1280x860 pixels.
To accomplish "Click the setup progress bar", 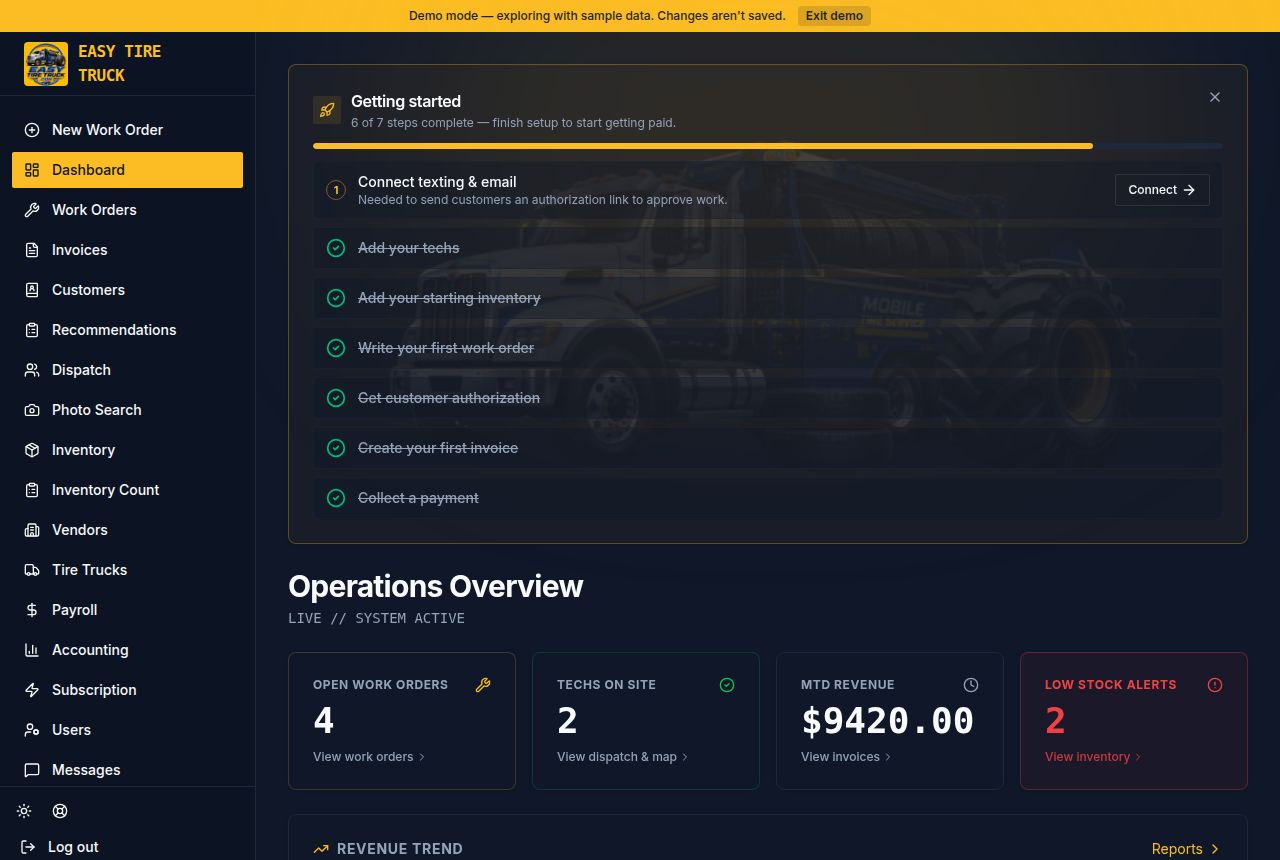I will click(767, 146).
